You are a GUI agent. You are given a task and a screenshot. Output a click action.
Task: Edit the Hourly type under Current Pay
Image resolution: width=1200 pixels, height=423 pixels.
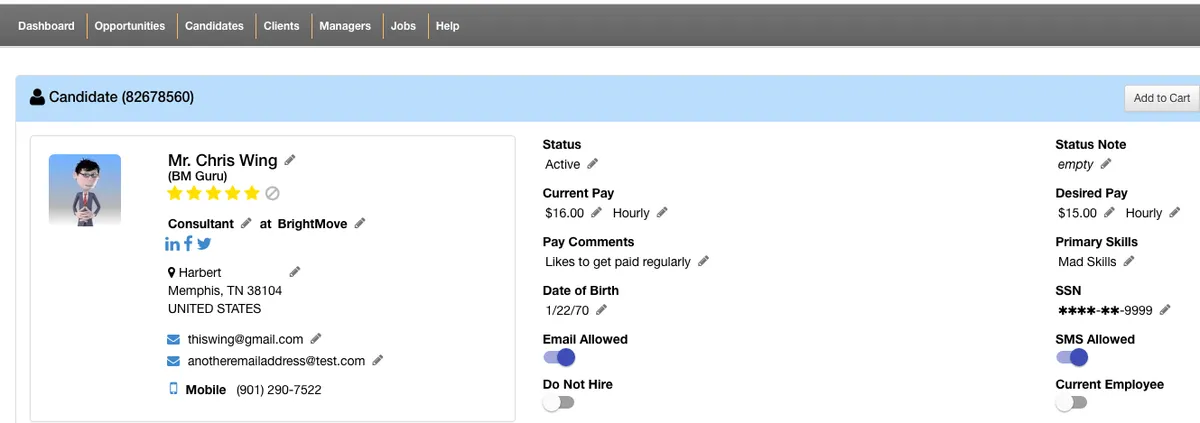(x=662, y=212)
